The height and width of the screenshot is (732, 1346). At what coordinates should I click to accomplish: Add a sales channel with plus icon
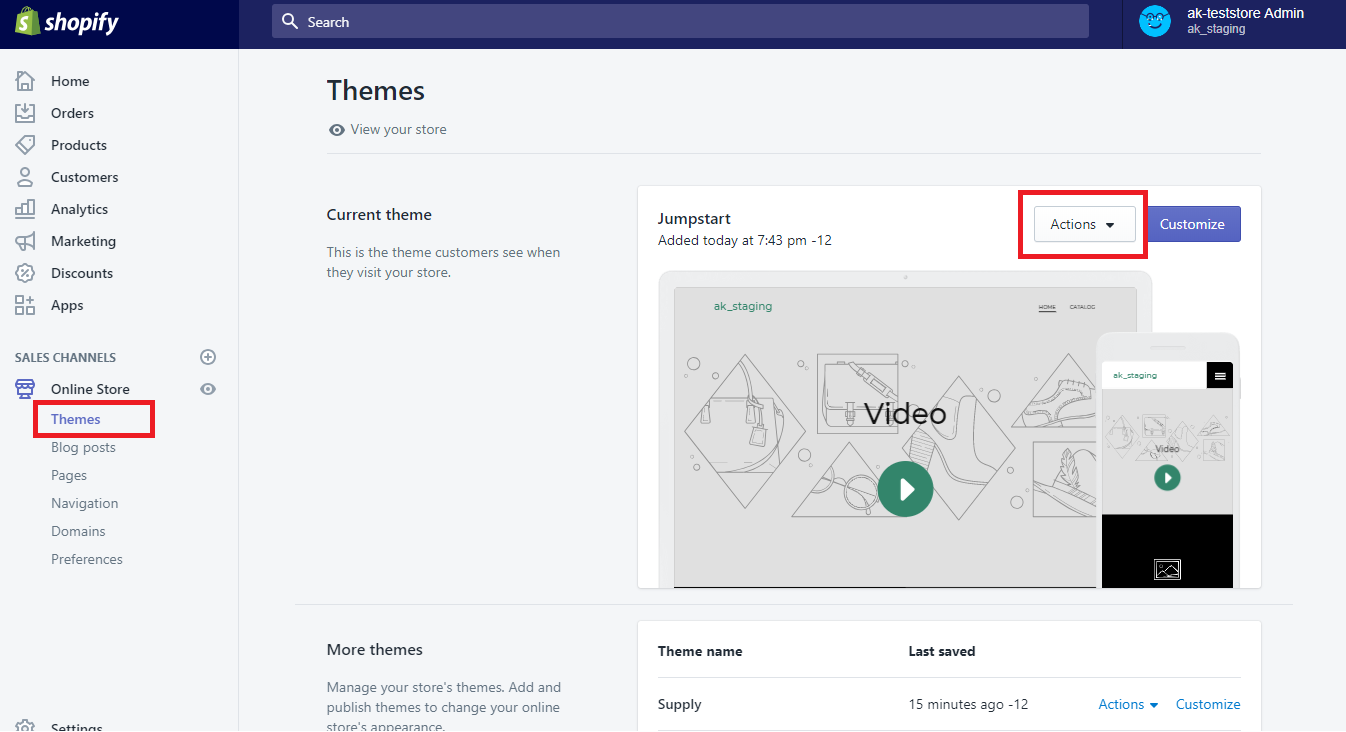[x=208, y=357]
